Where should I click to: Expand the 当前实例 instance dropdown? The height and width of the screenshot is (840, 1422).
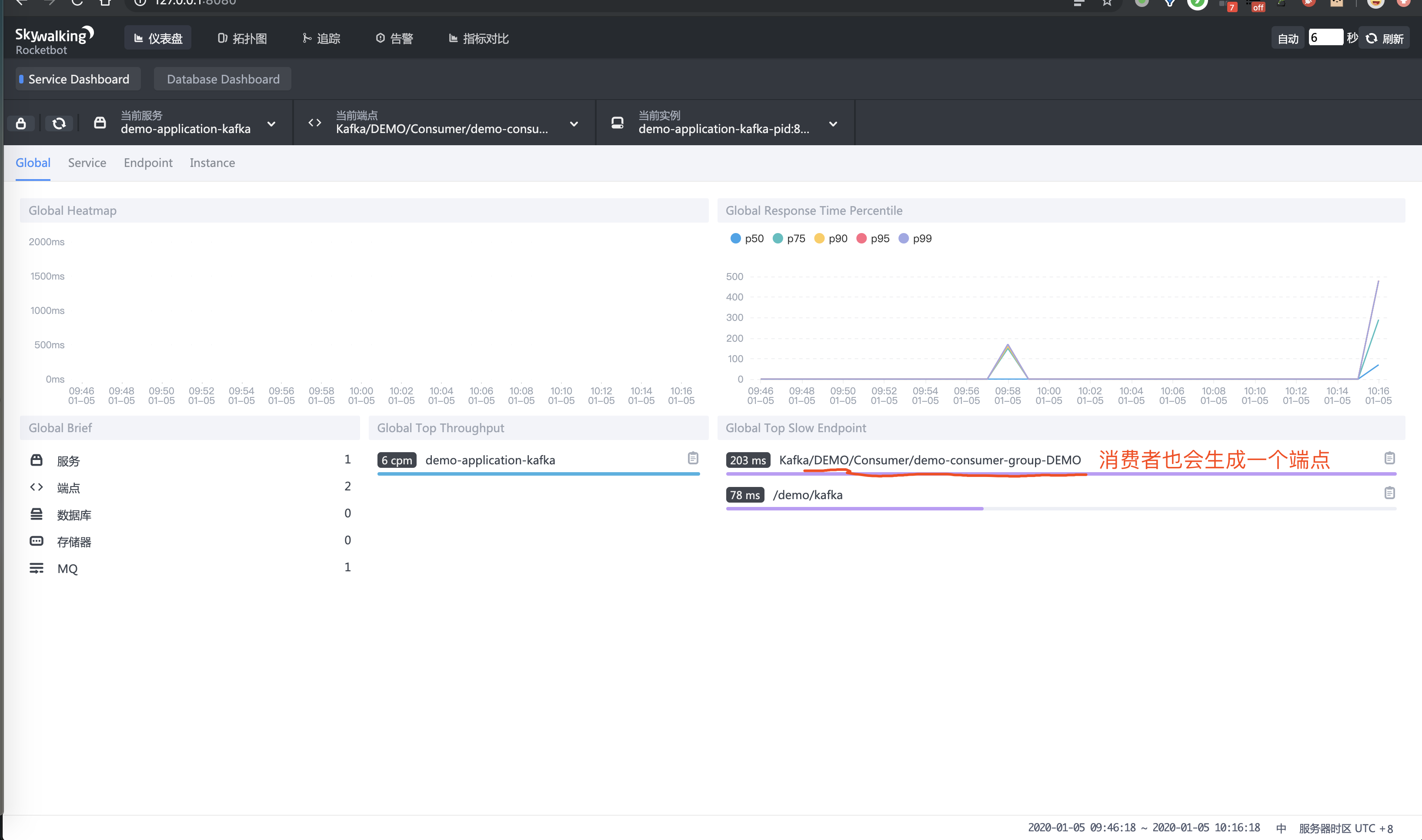tap(833, 124)
